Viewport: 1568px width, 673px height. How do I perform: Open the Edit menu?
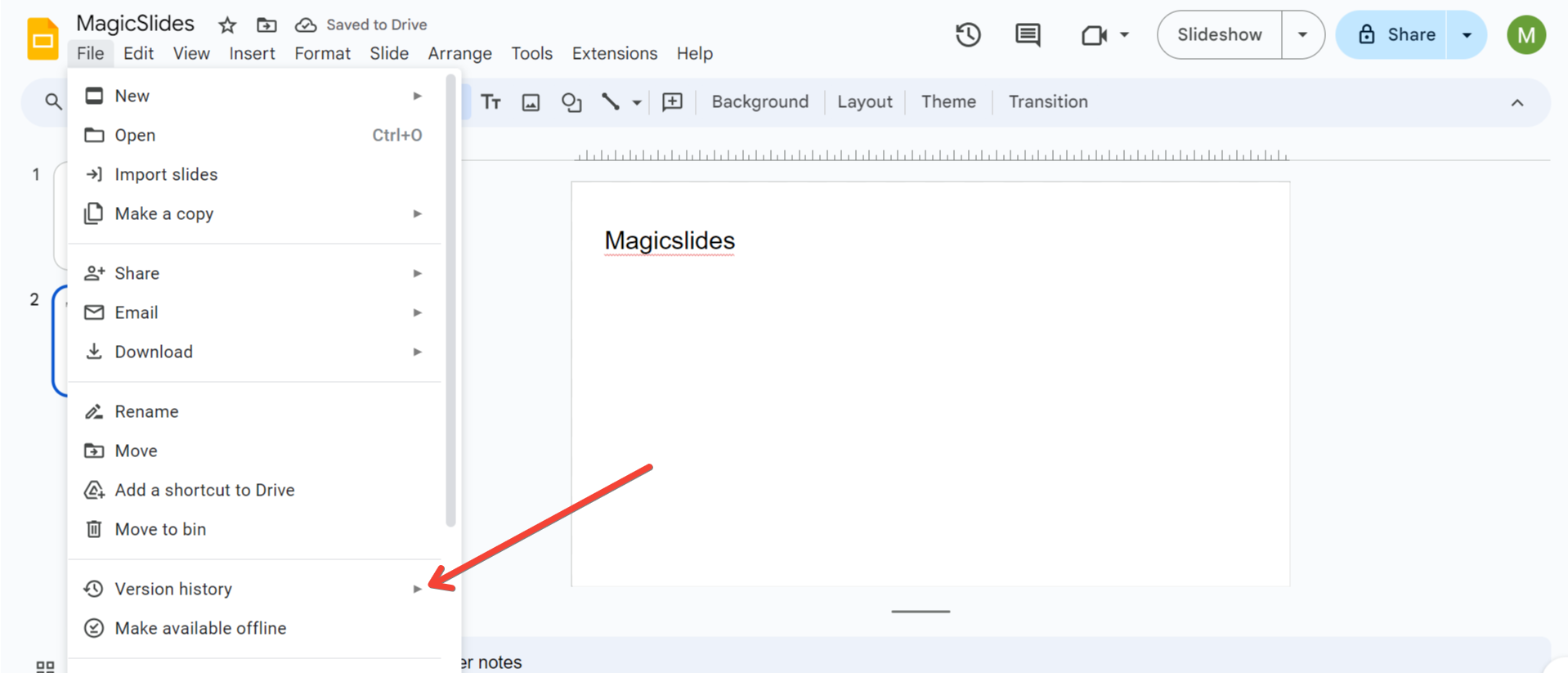138,53
